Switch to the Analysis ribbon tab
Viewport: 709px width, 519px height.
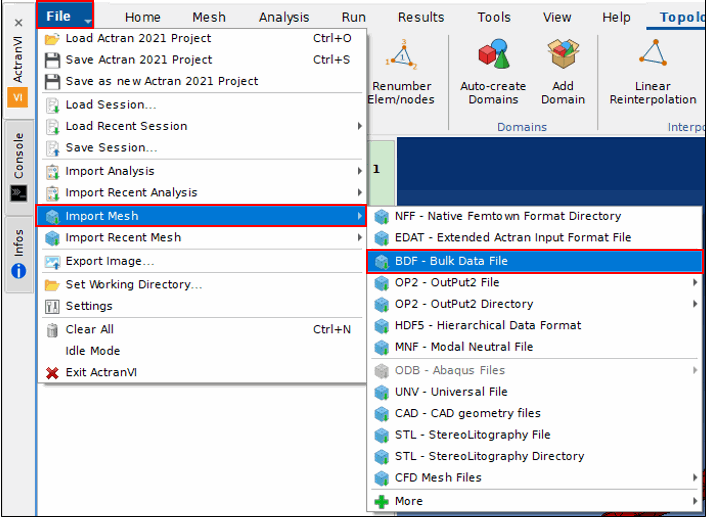(284, 17)
